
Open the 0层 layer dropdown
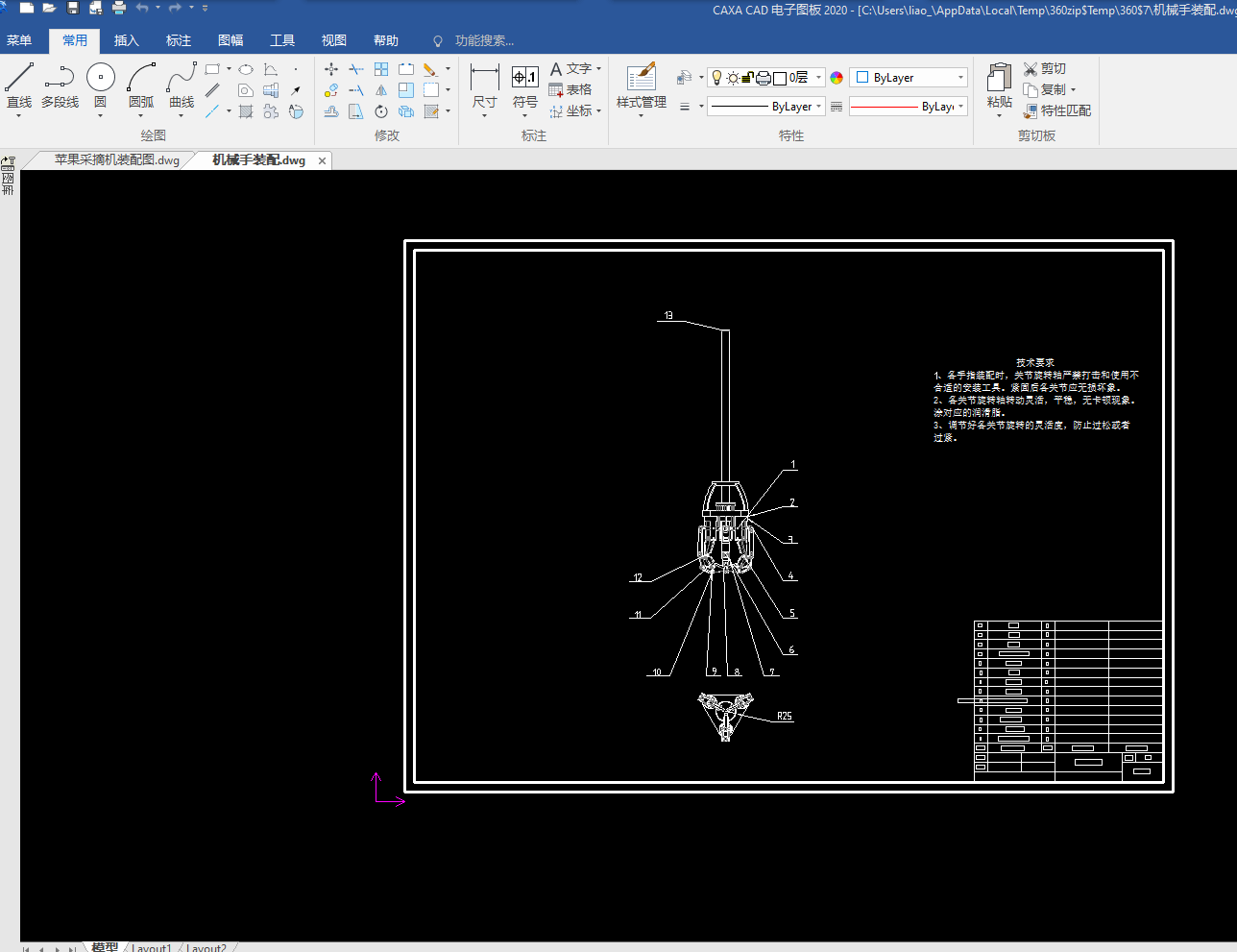818,78
